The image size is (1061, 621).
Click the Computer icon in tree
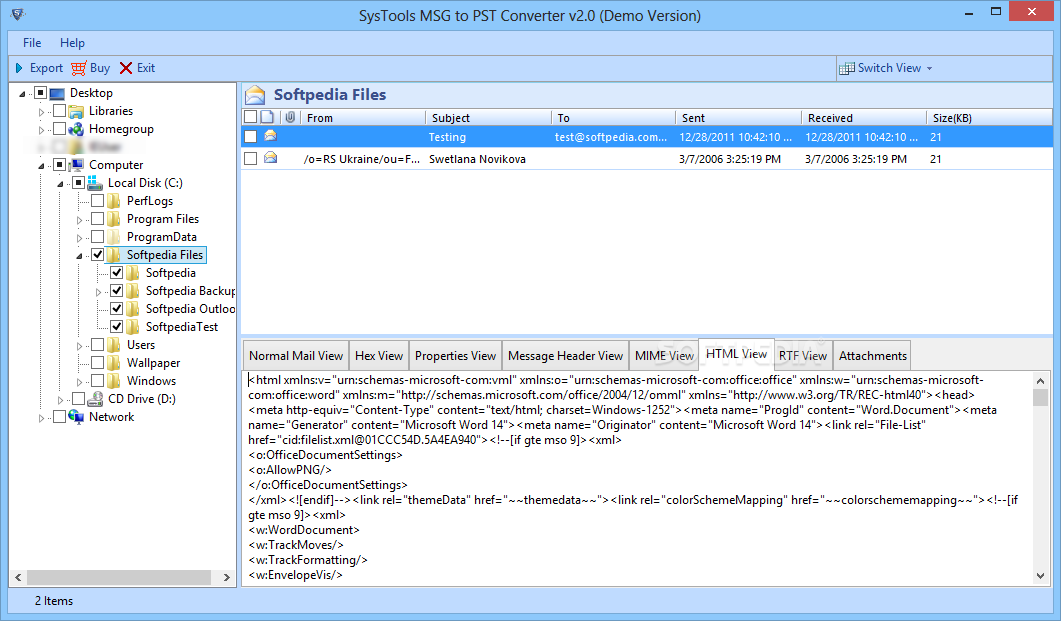(76, 164)
